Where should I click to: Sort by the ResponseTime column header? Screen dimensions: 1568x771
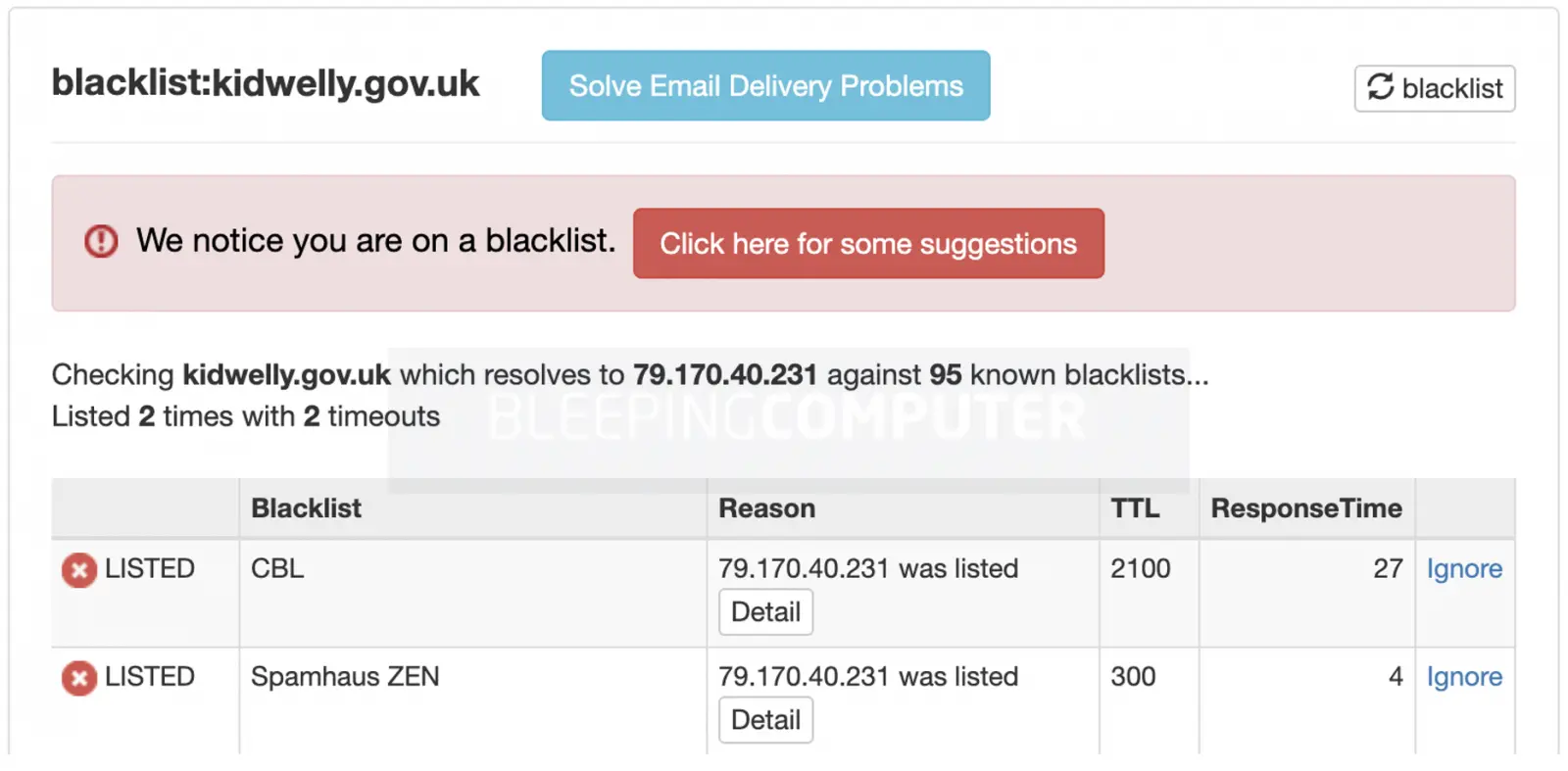[1306, 508]
